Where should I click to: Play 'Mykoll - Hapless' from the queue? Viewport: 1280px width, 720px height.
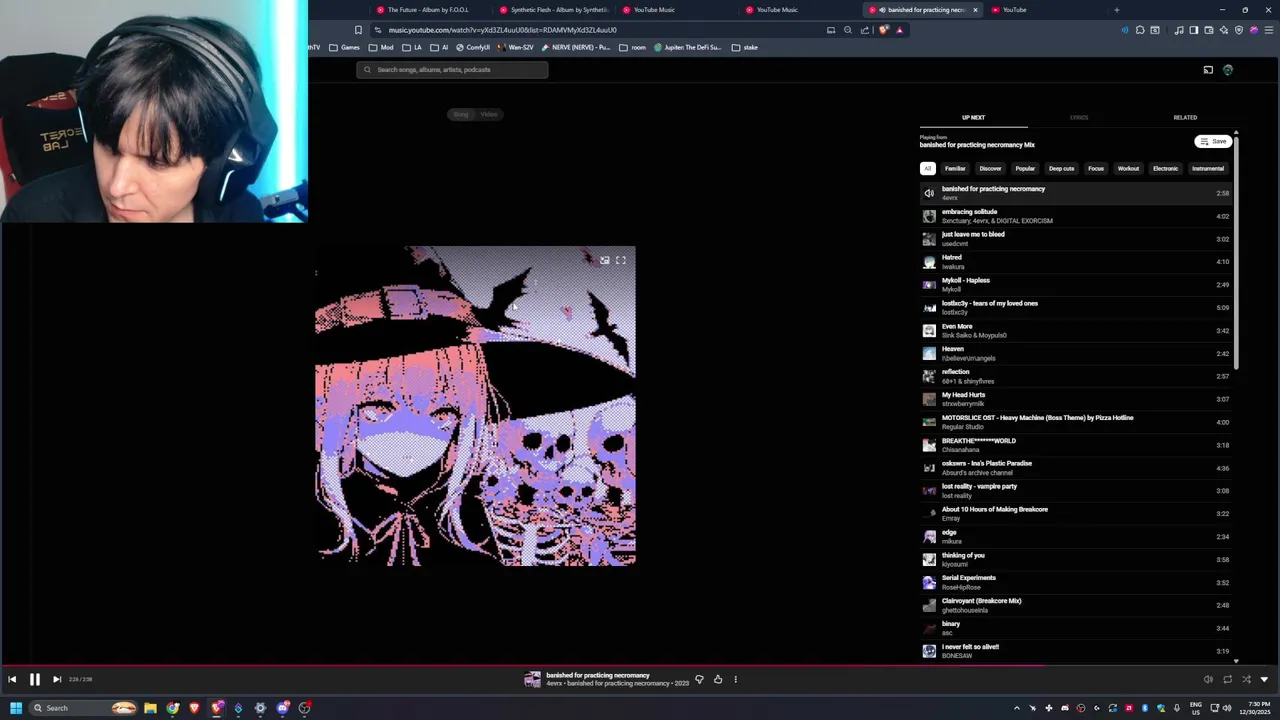click(x=1077, y=285)
